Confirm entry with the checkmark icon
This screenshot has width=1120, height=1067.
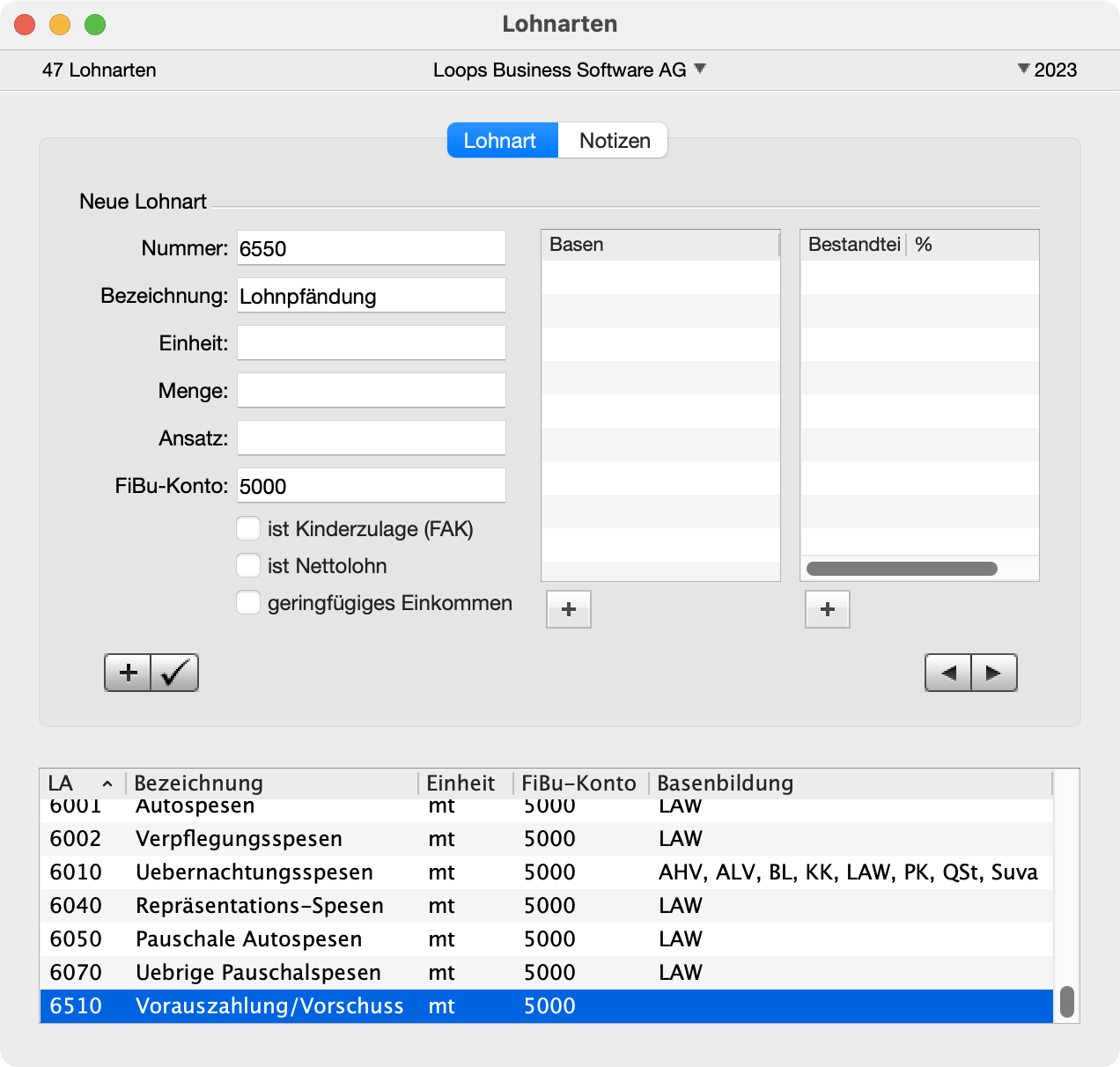[x=174, y=673]
